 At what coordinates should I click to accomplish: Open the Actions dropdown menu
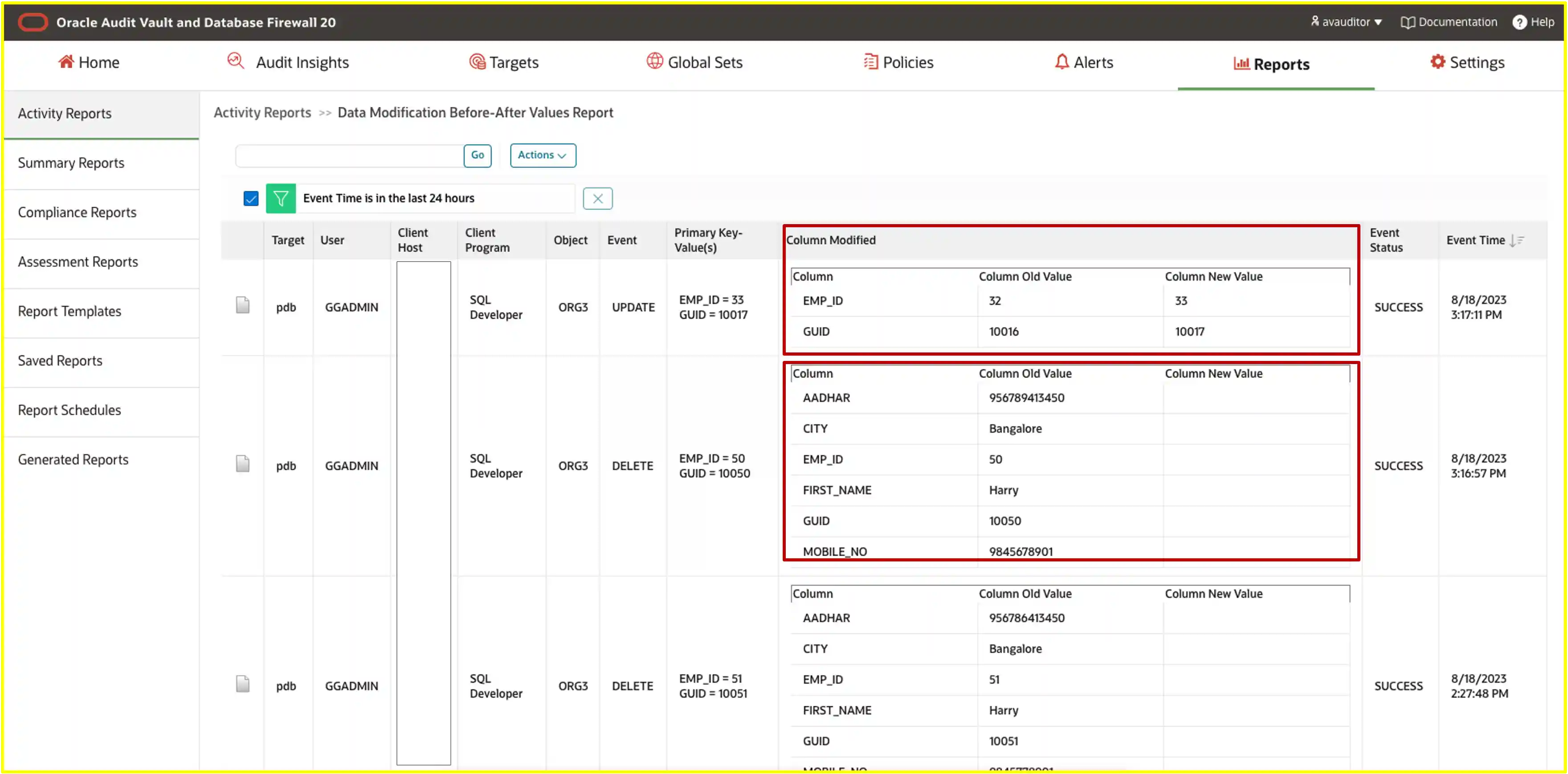pyautogui.click(x=543, y=155)
